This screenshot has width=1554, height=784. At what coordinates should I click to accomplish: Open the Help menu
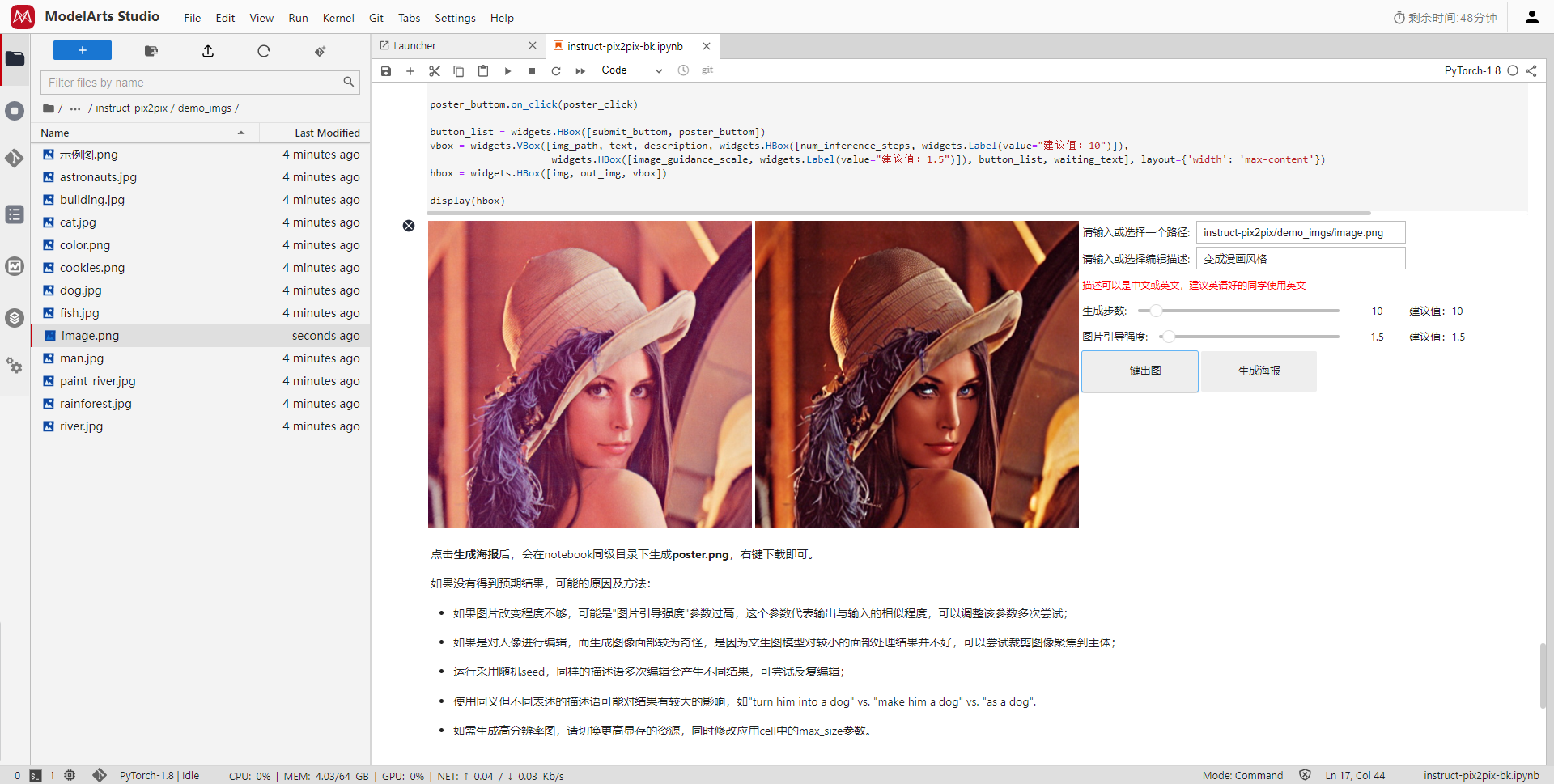(502, 18)
